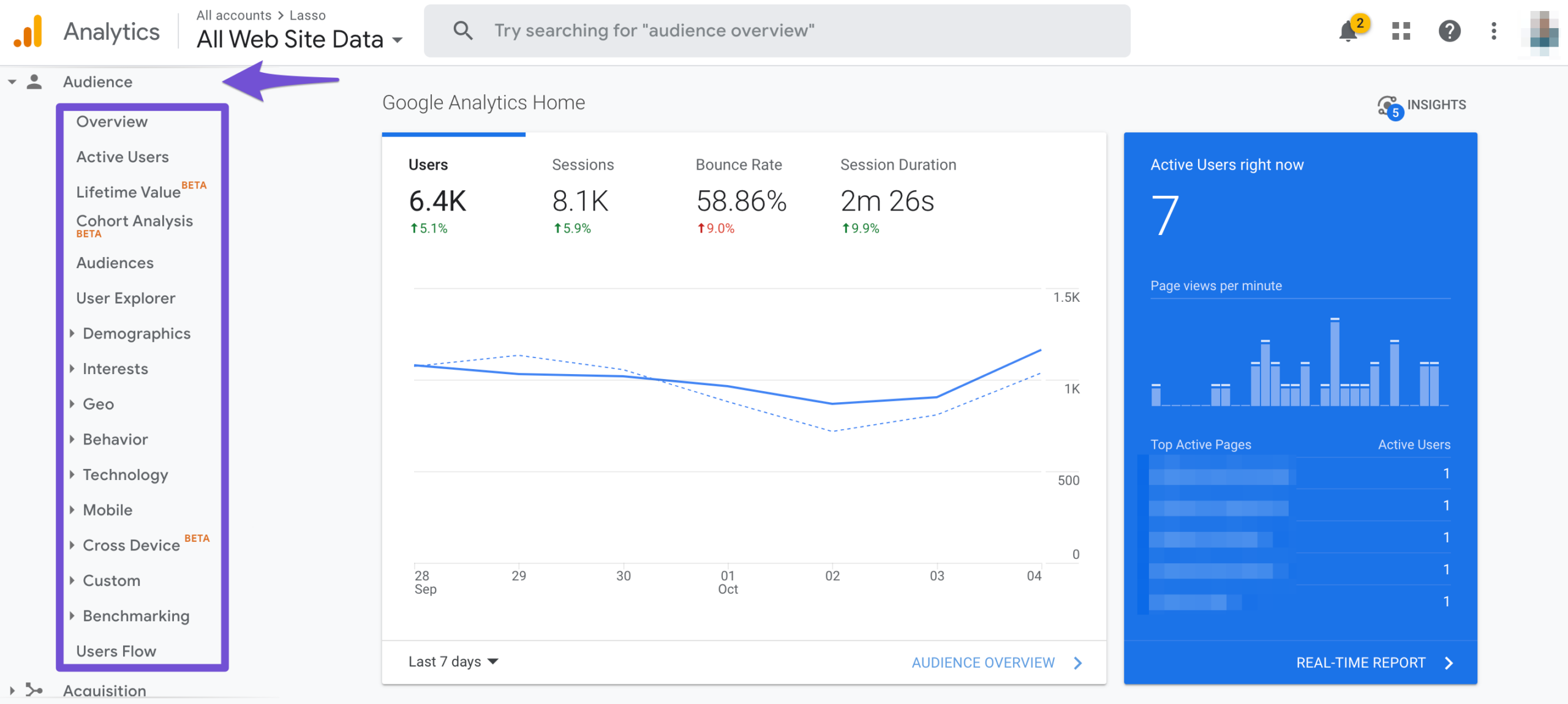Open the help question mark icon
Image resolution: width=1568 pixels, height=704 pixels.
click(x=1449, y=31)
